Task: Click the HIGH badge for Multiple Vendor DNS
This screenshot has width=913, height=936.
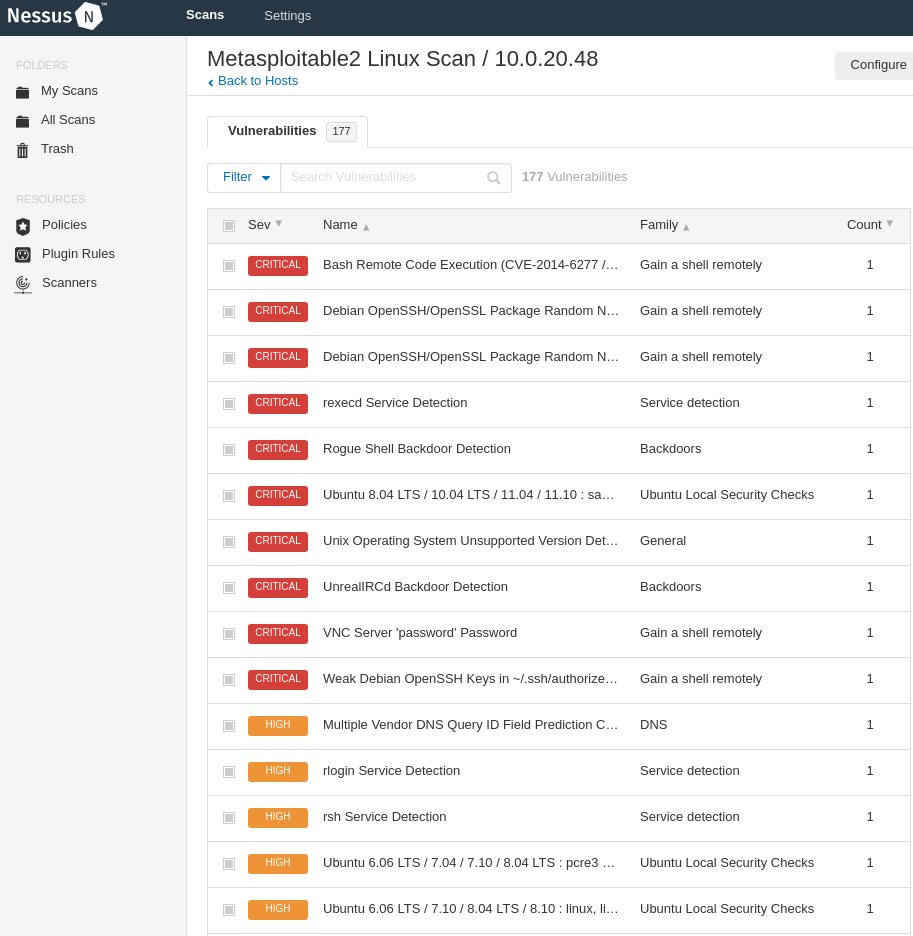Action: click(278, 725)
